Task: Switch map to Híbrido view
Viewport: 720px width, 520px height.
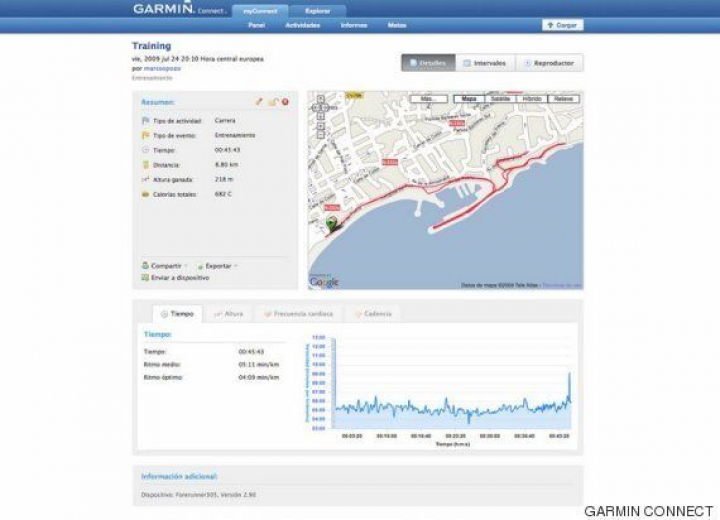Action: [532, 99]
